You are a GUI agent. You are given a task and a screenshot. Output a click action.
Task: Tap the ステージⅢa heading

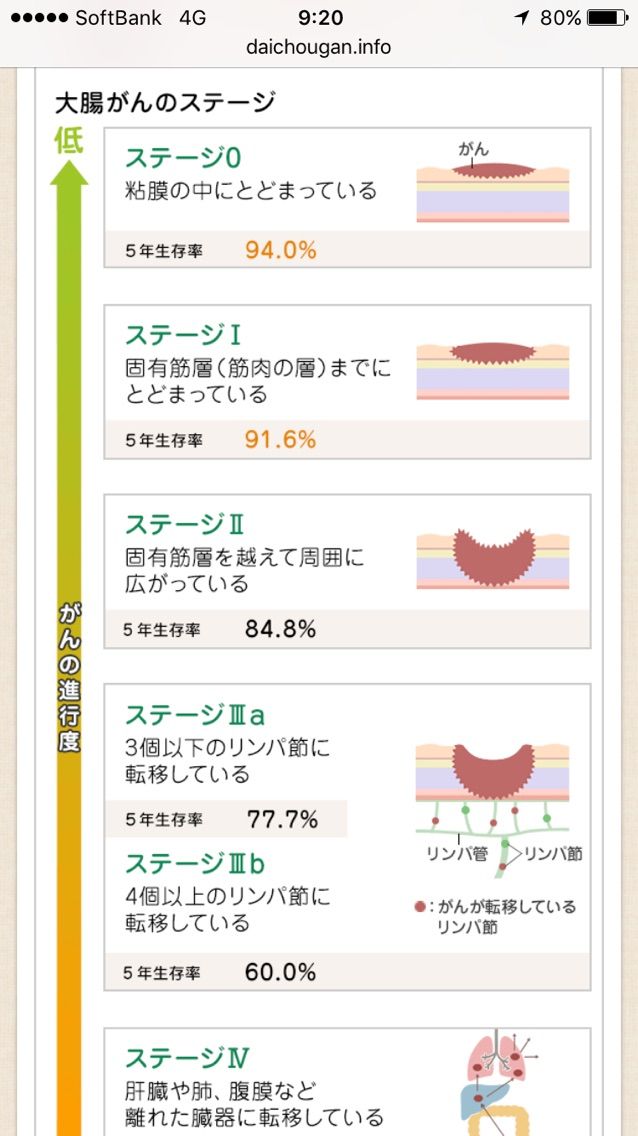tap(195, 715)
